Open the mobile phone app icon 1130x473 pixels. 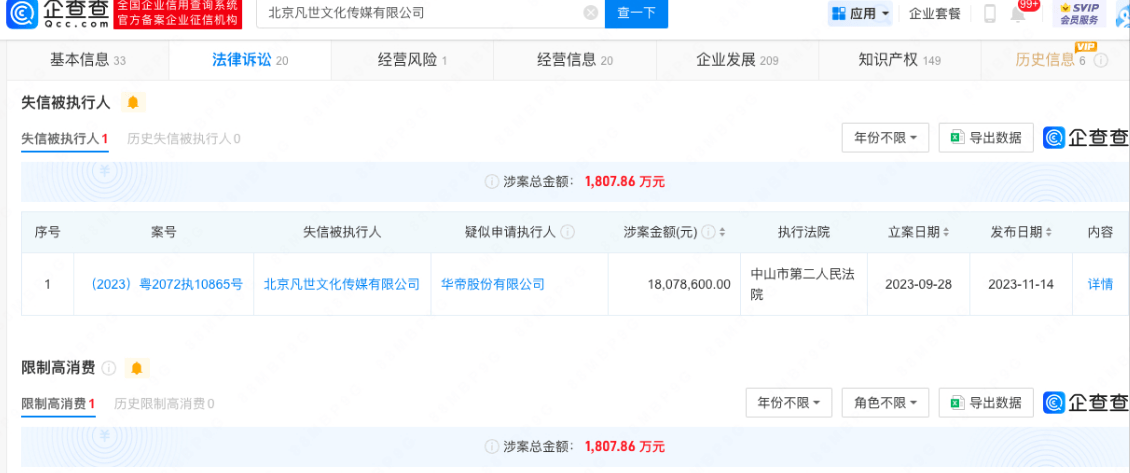pyautogui.click(x=990, y=14)
